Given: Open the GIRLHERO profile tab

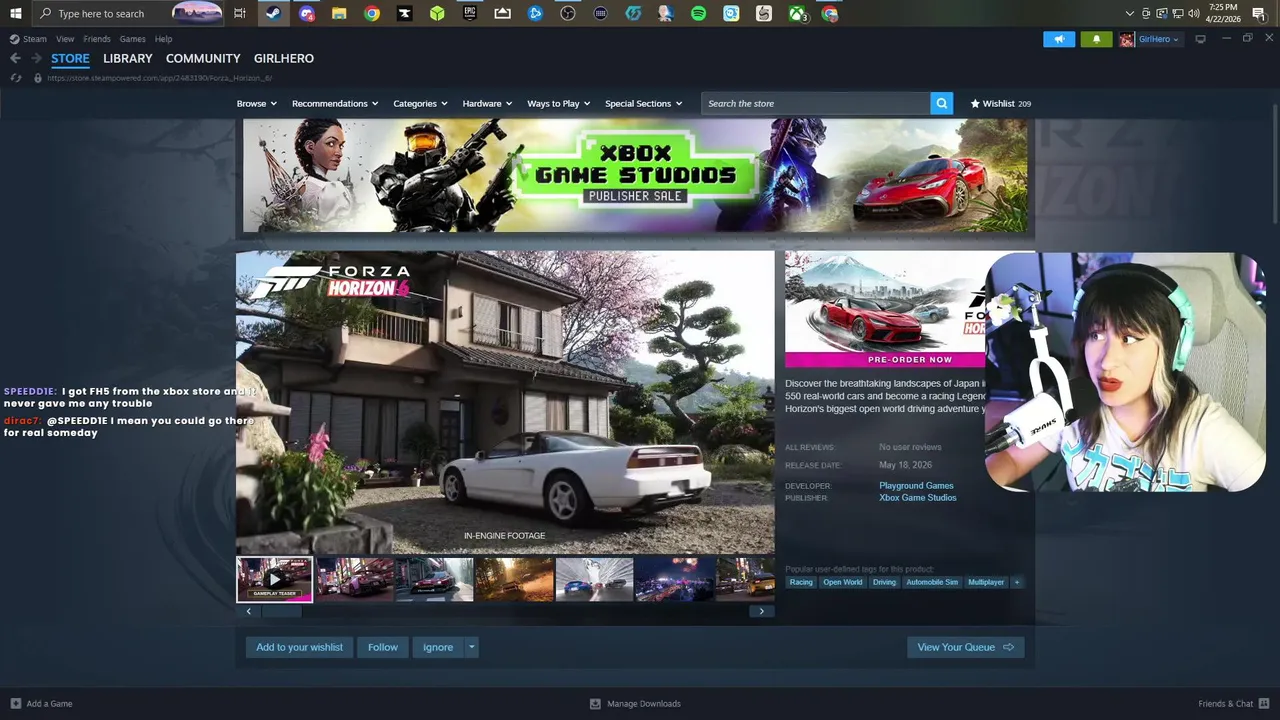Looking at the screenshot, I should tap(284, 58).
